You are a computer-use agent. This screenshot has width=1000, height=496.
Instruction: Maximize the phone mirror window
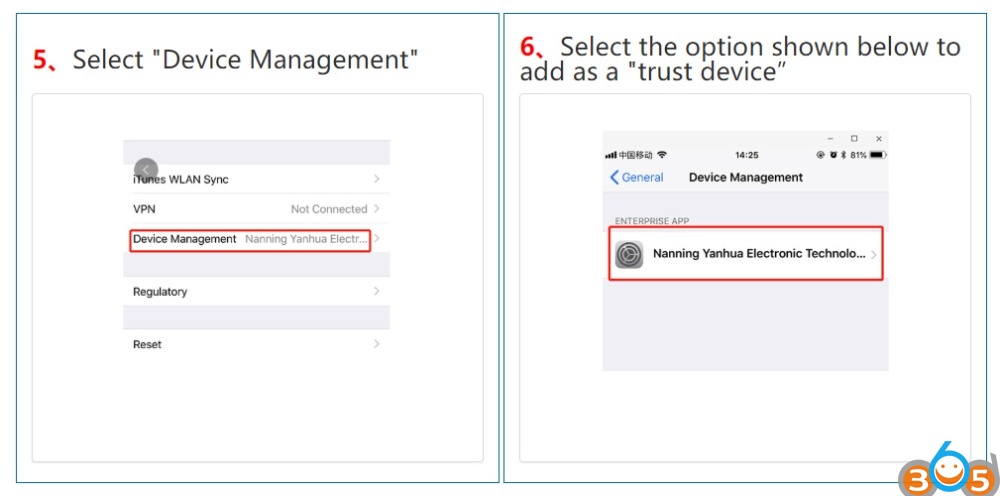click(854, 138)
